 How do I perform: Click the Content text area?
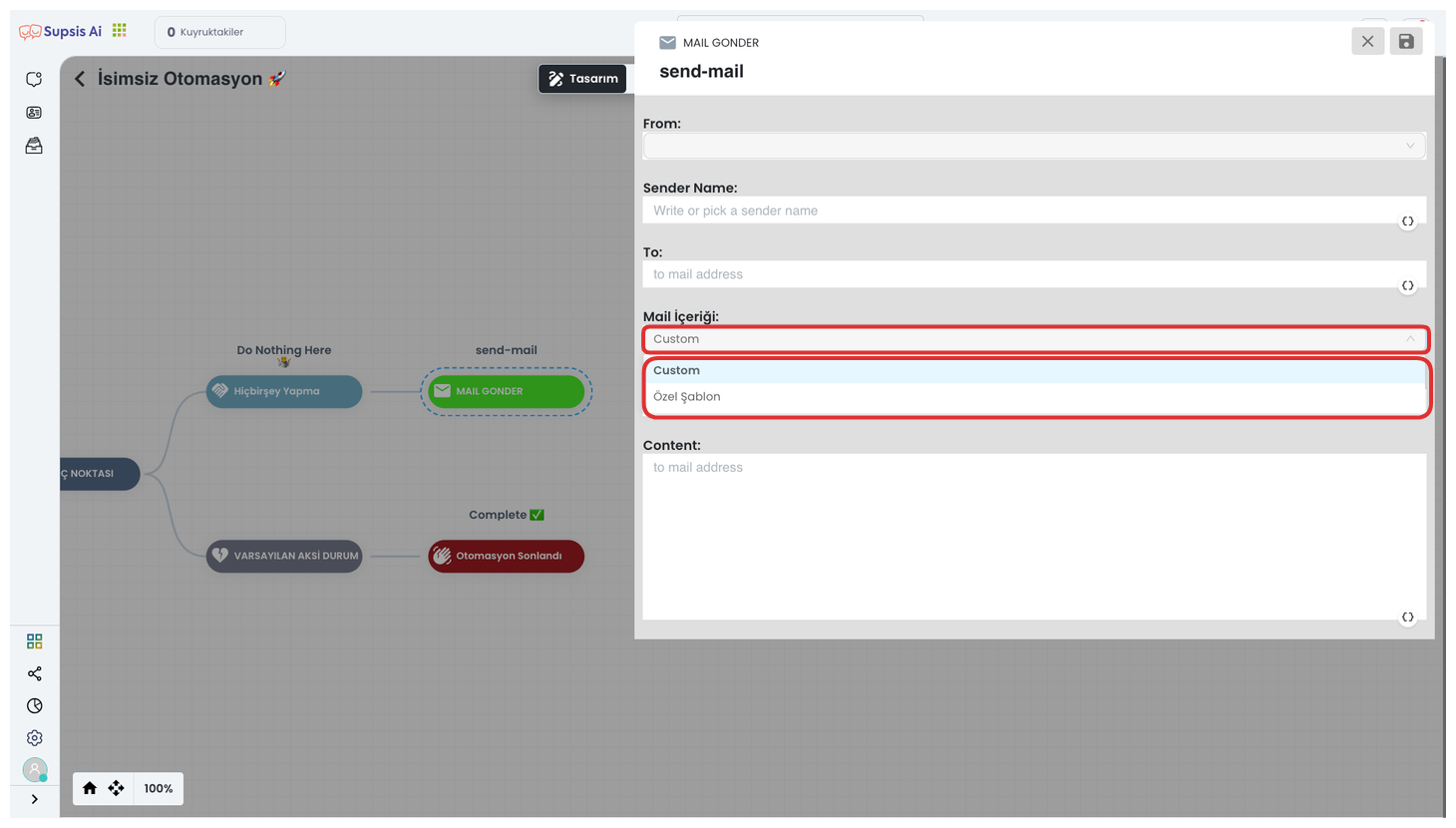tap(1034, 537)
